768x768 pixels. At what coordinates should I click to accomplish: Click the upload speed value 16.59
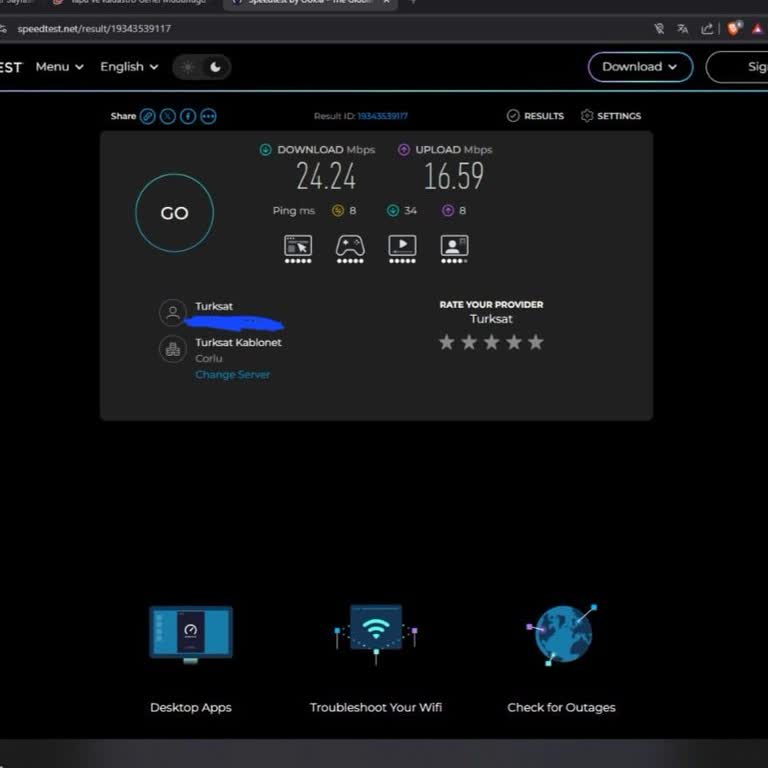454,176
